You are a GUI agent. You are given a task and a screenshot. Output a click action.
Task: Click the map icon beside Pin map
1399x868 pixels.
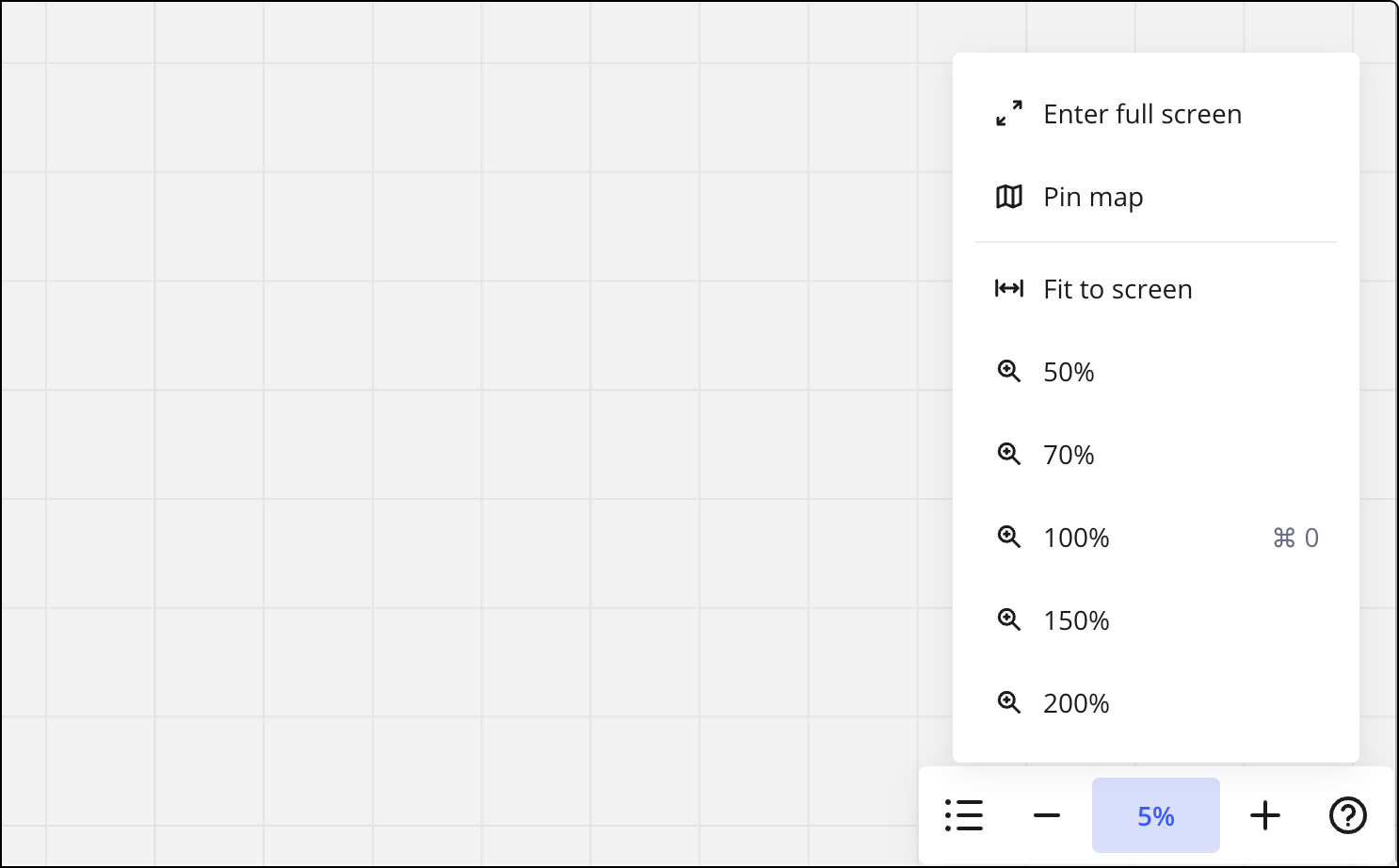point(1008,197)
